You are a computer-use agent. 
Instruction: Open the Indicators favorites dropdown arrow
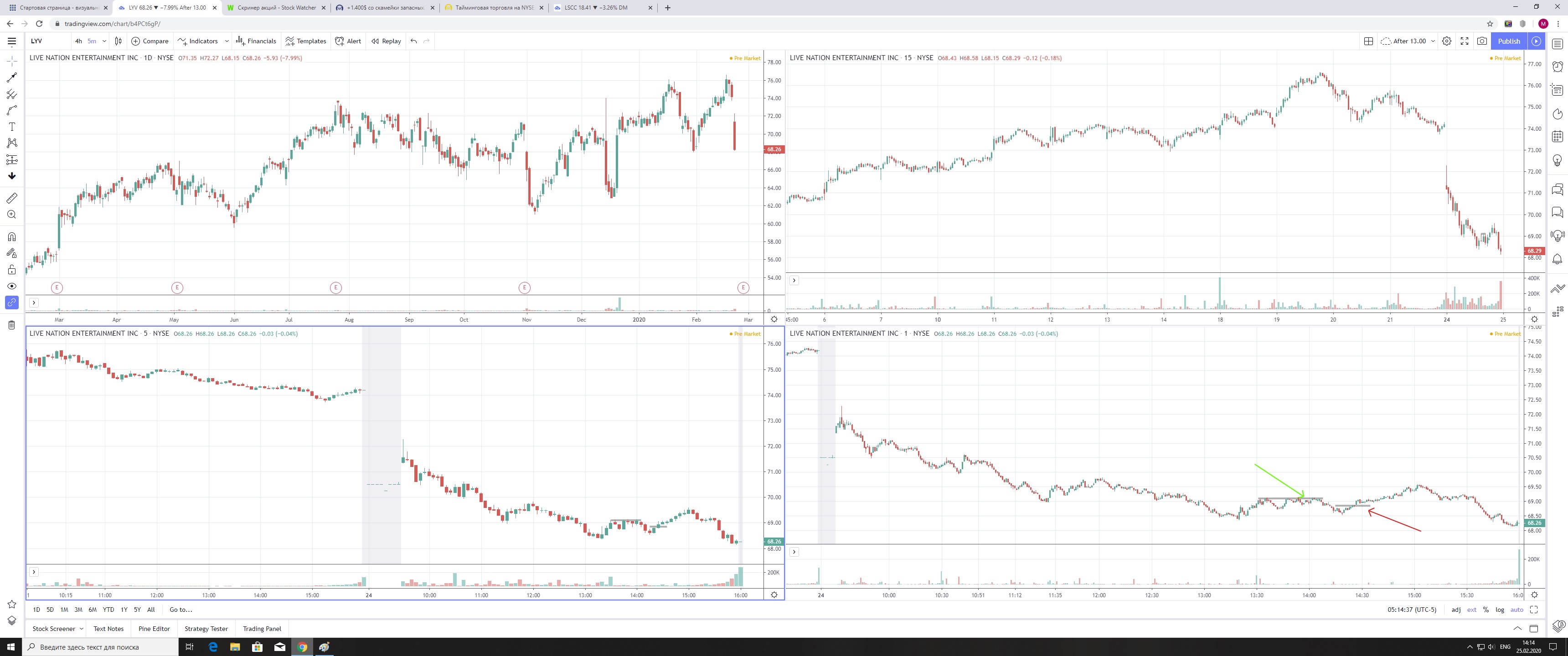tap(227, 41)
